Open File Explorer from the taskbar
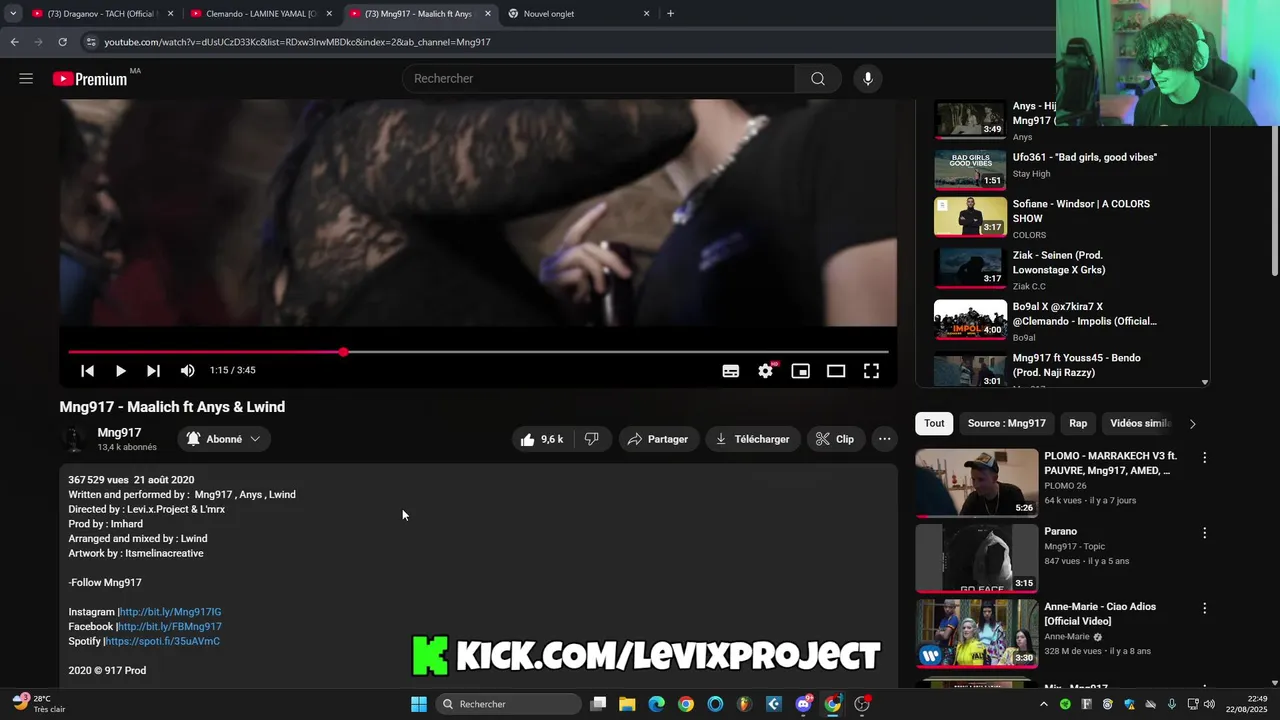The width and height of the screenshot is (1280, 720). tap(627, 704)
